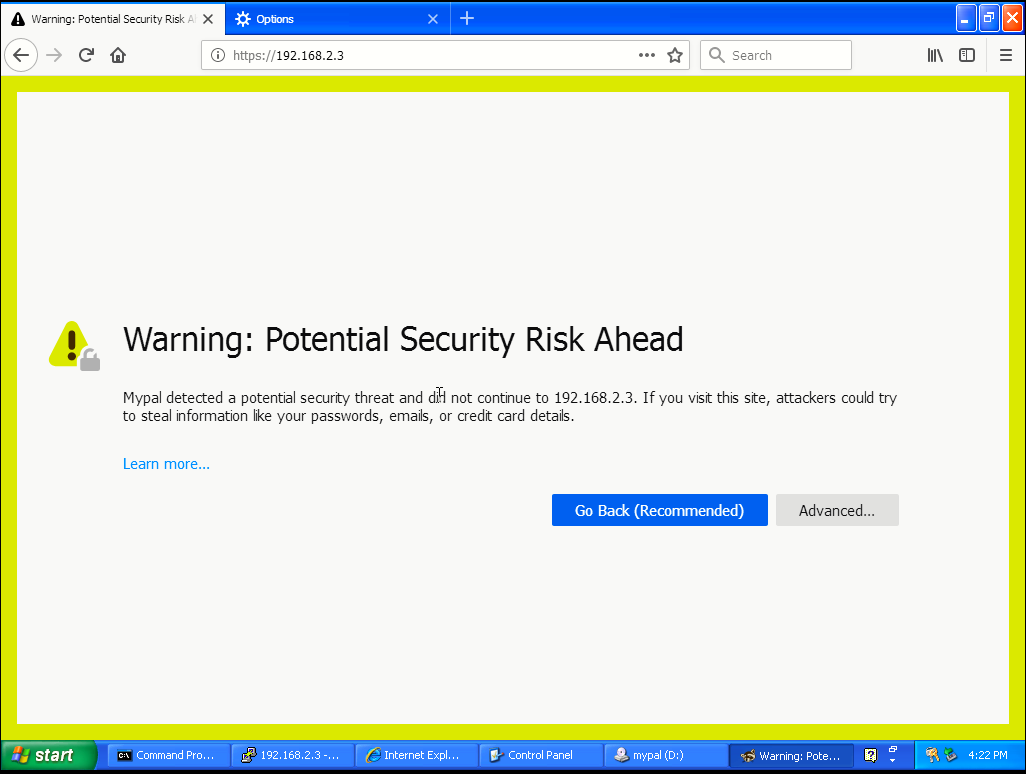This screenshot has width=1026, height=774.
Task: Switch to Internet Explorer taskbar item
Action: coord(416,756)
